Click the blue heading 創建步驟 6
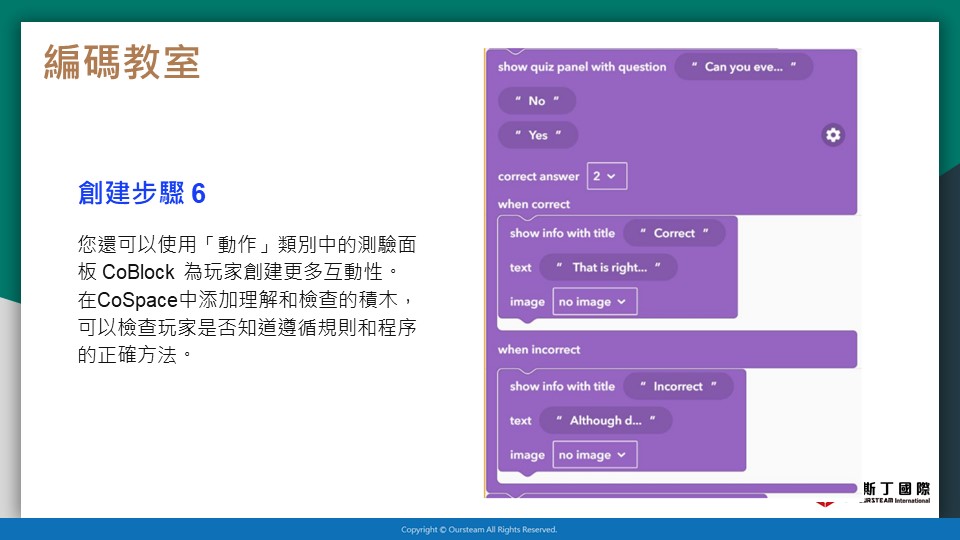Image resolution: width=960 pixels, height=540 pixels. click(x=141, y=193)
